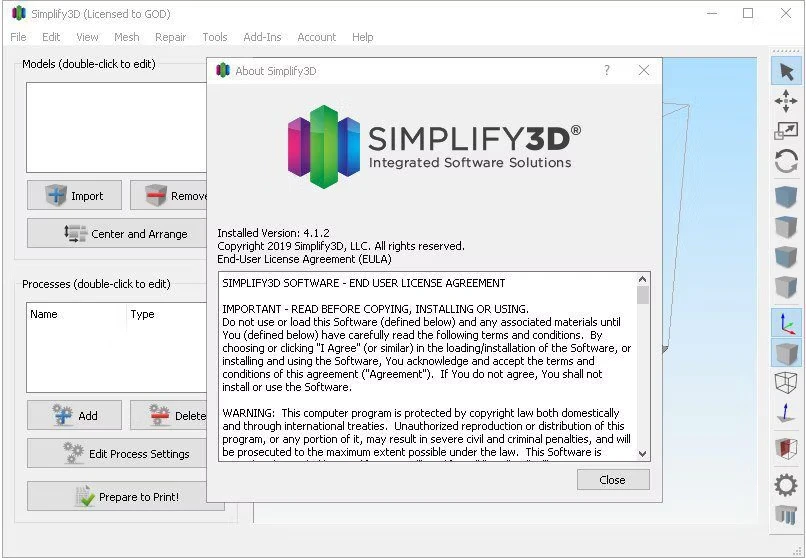Image resolution: width=806 pixels, height=558 pixels.
Task: Pick the rotate models tool
Action: pyautogui.click(x=786, y=161)
